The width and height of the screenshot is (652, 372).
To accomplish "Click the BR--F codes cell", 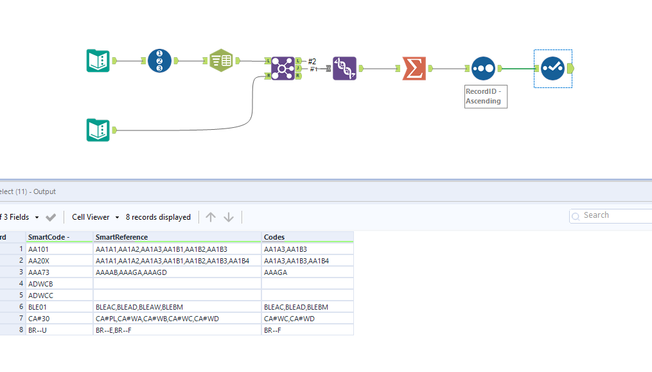I will tap(307, 330).
